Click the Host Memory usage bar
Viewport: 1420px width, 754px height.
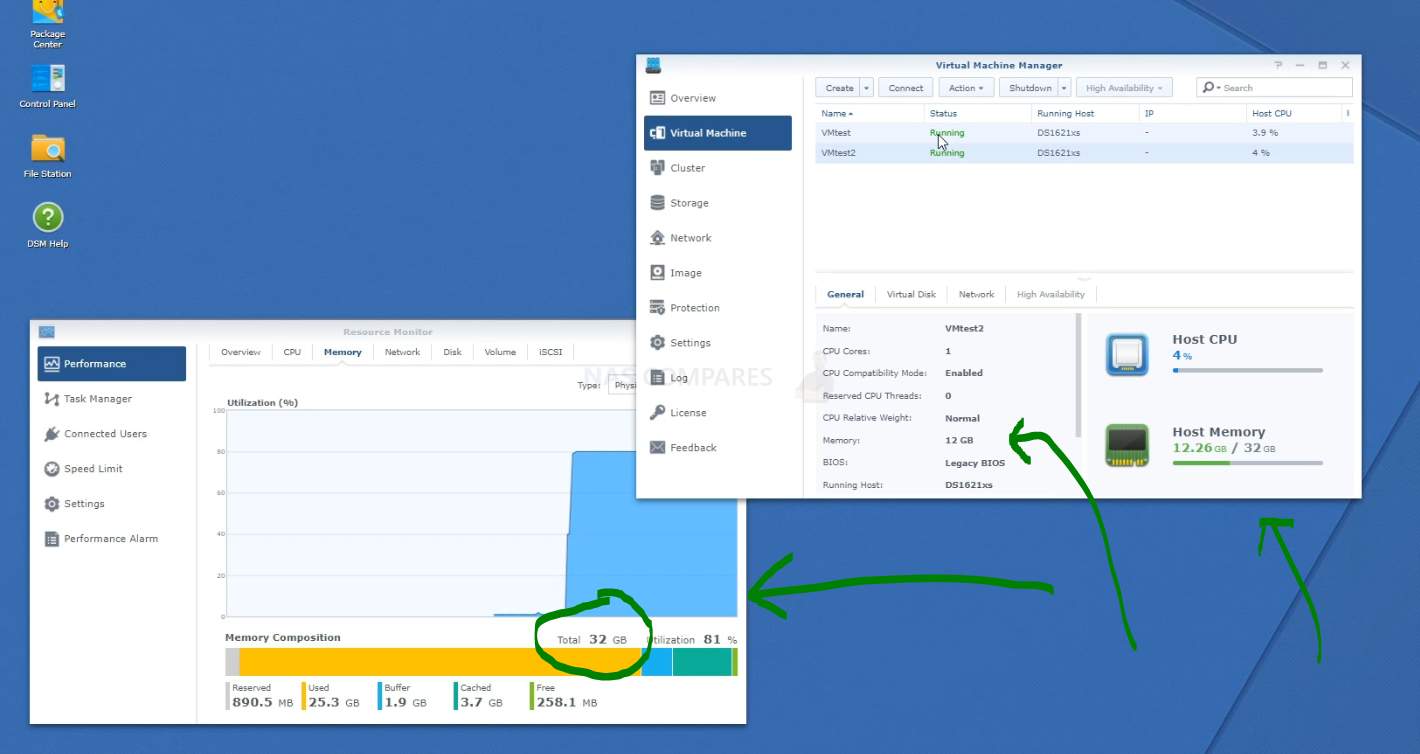coord(1247,463)
